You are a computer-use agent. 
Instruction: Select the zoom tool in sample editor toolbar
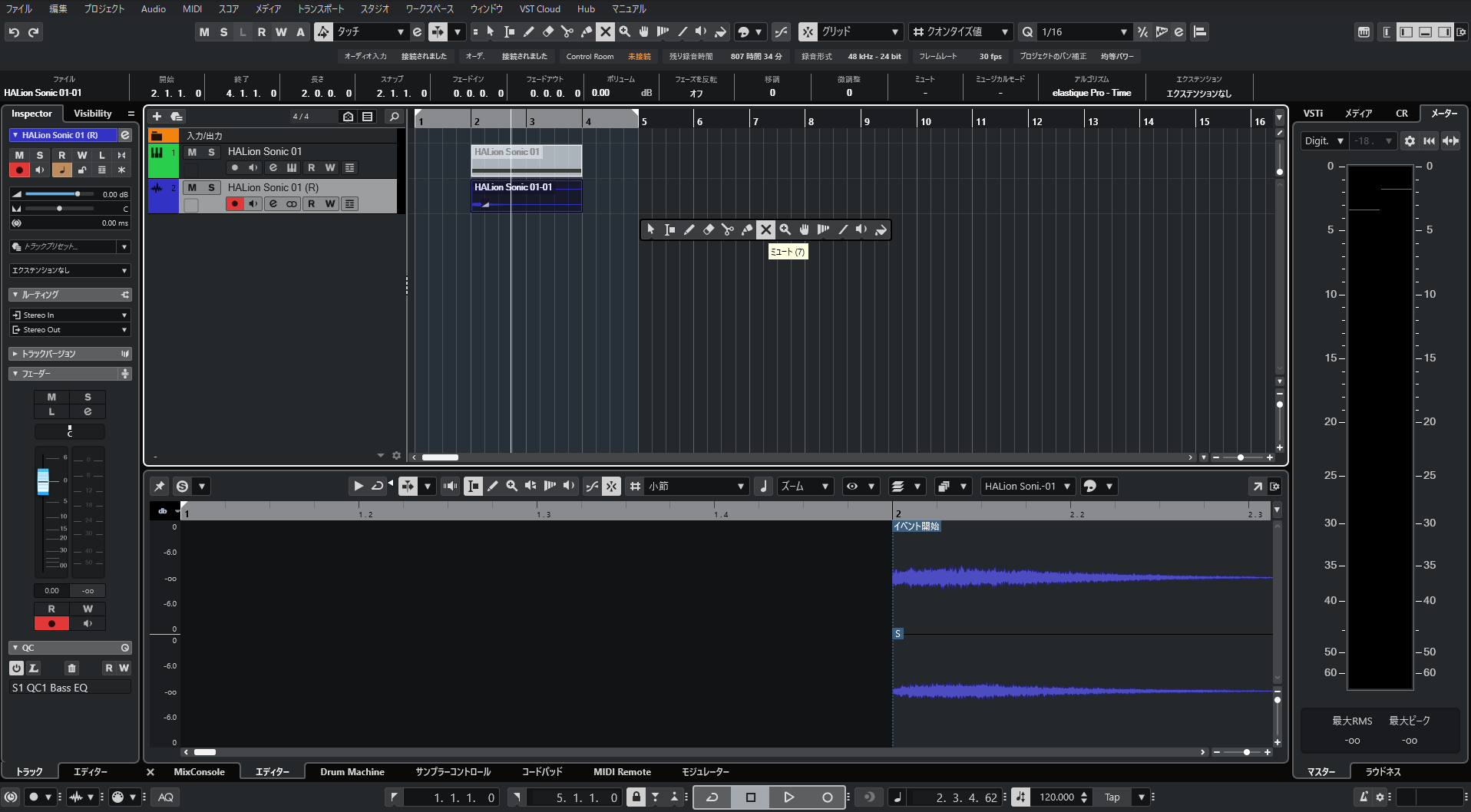[x=512, y=486]
